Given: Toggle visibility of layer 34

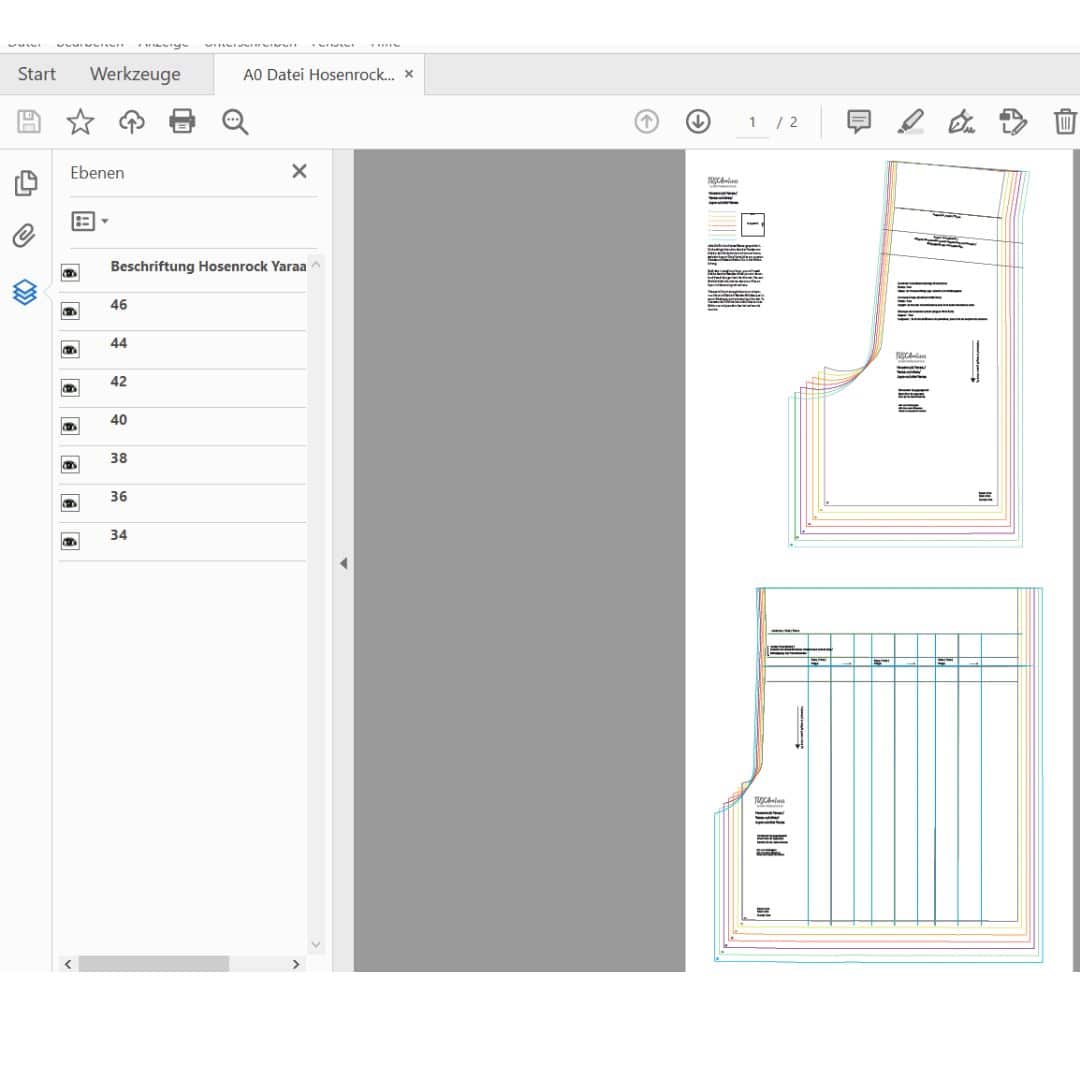Looking at the screenshot, I should click(70, 542).
